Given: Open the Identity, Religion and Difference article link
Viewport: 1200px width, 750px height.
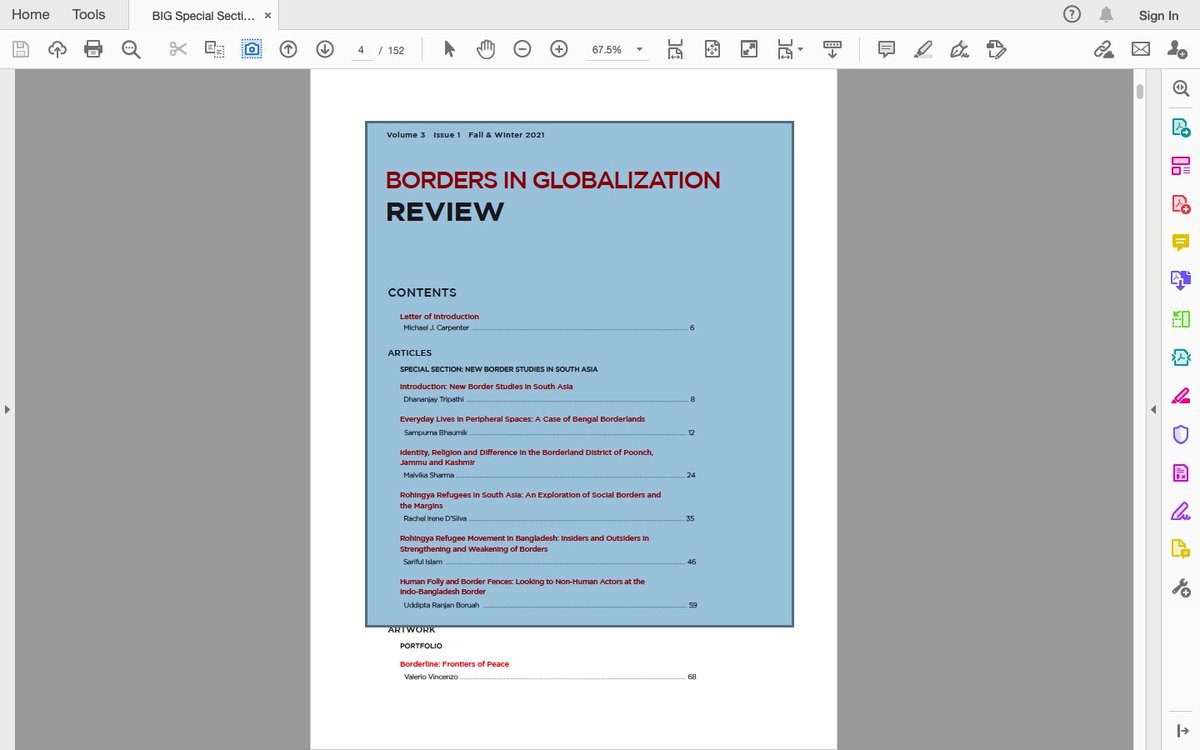Looking at the screenshot, I should click(x=526, y=457).
